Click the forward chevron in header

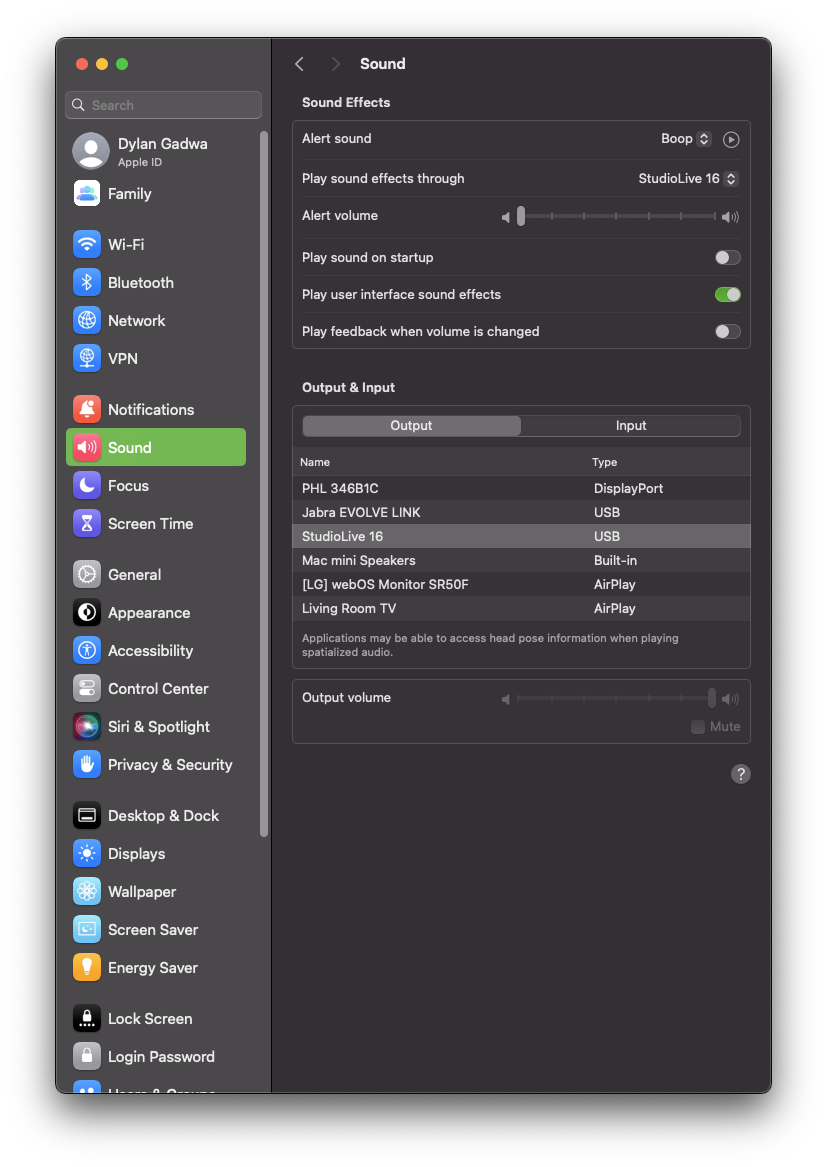pyautogui.click(x=335, y=64)
